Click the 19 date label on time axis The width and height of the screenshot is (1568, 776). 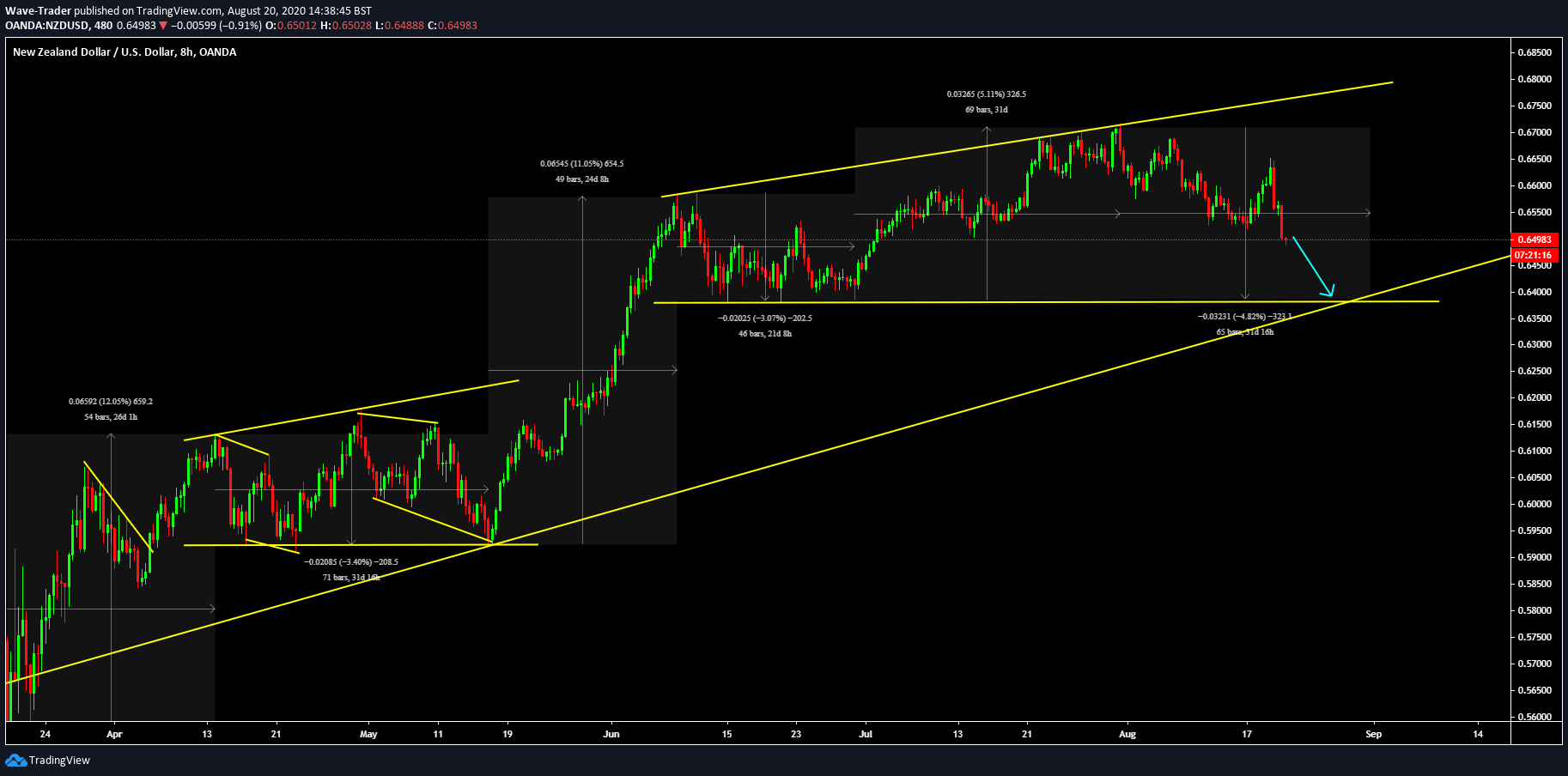(x=507, y=734)
